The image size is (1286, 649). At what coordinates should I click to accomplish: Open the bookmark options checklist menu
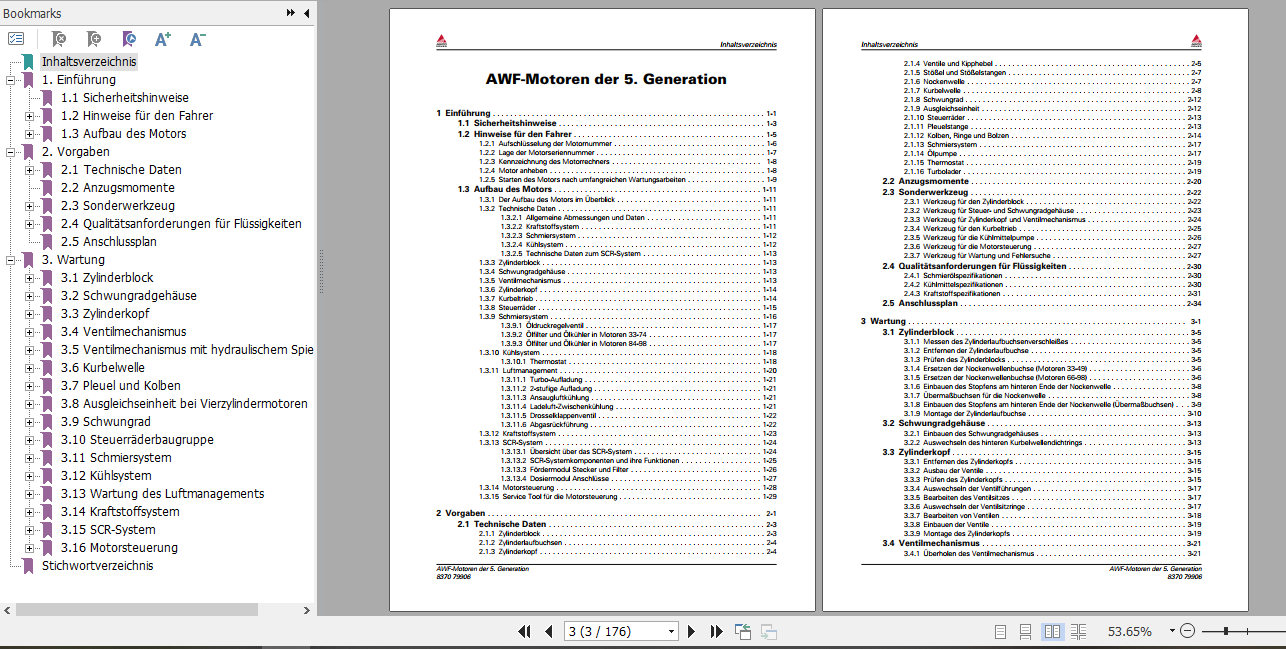[x=16, y=39]
